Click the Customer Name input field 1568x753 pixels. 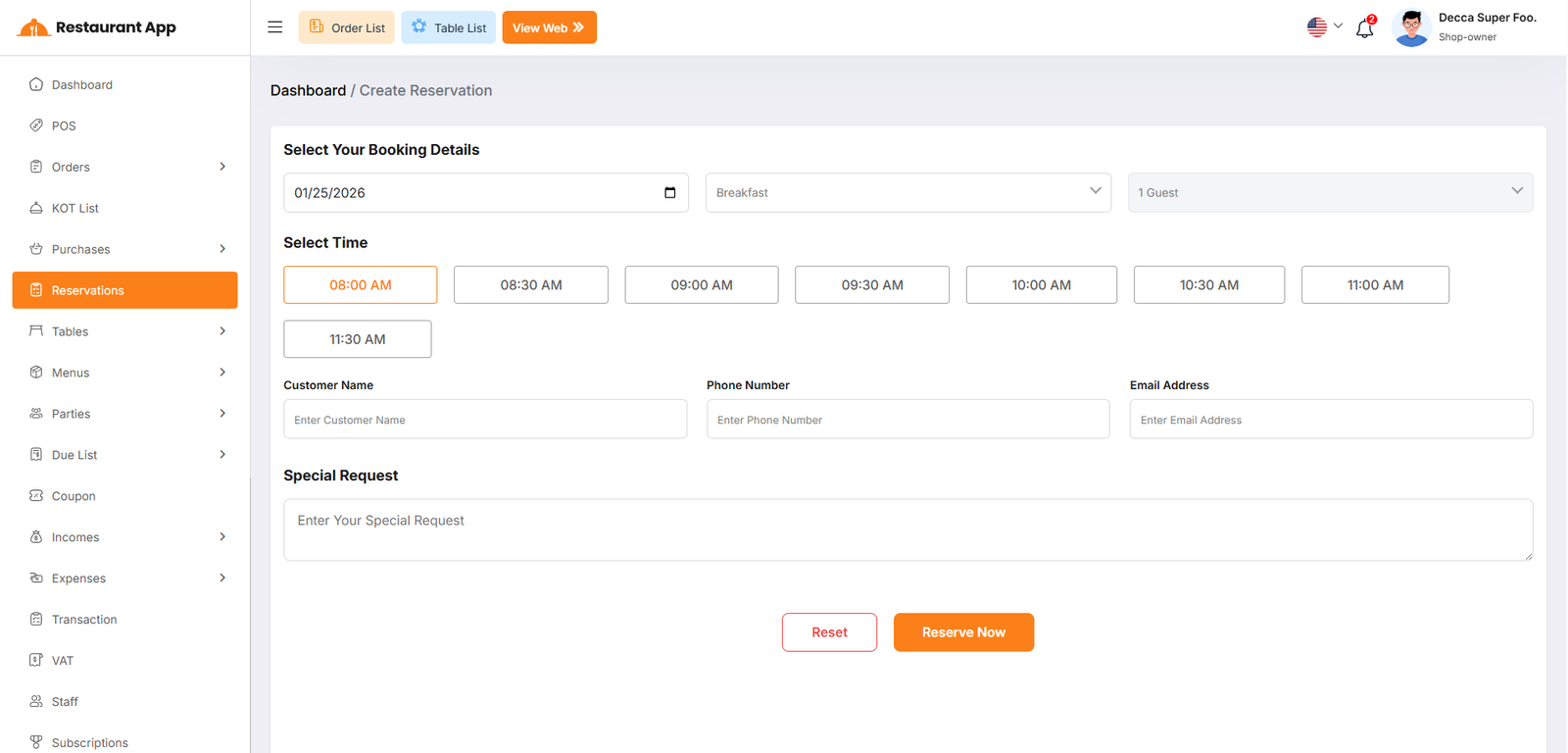pos(485,420)
